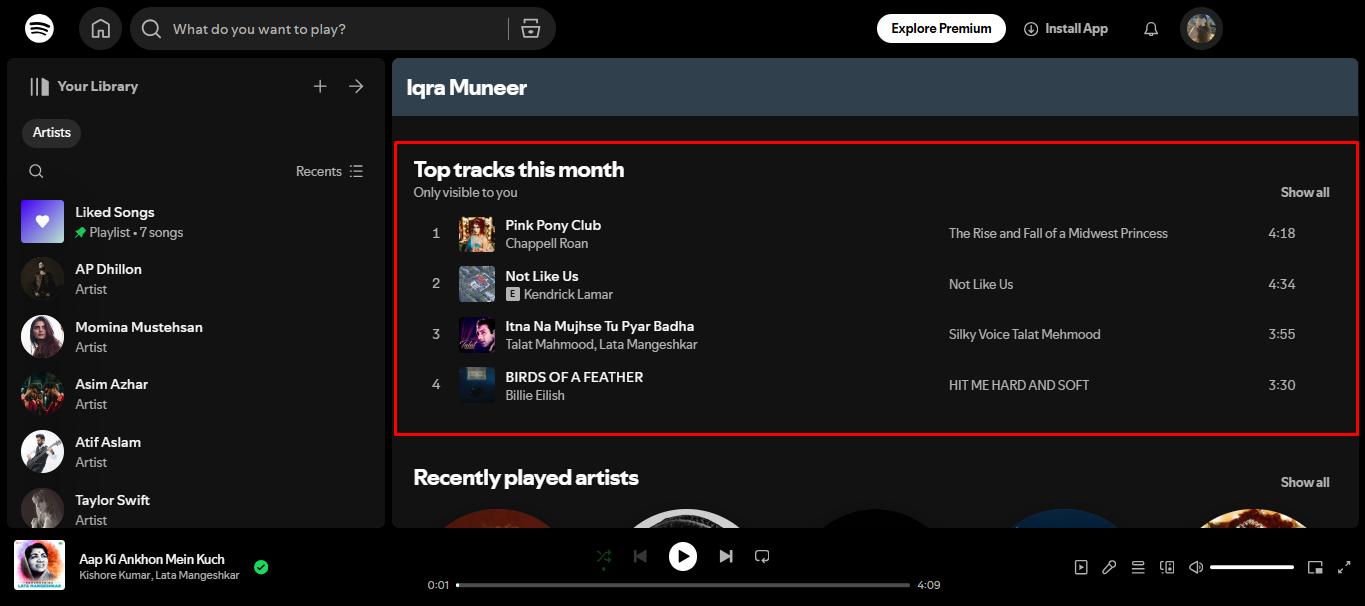Open the queue panel
Screen dimensions: 1365x606
pyautogui.click(x=1137, y=567)
